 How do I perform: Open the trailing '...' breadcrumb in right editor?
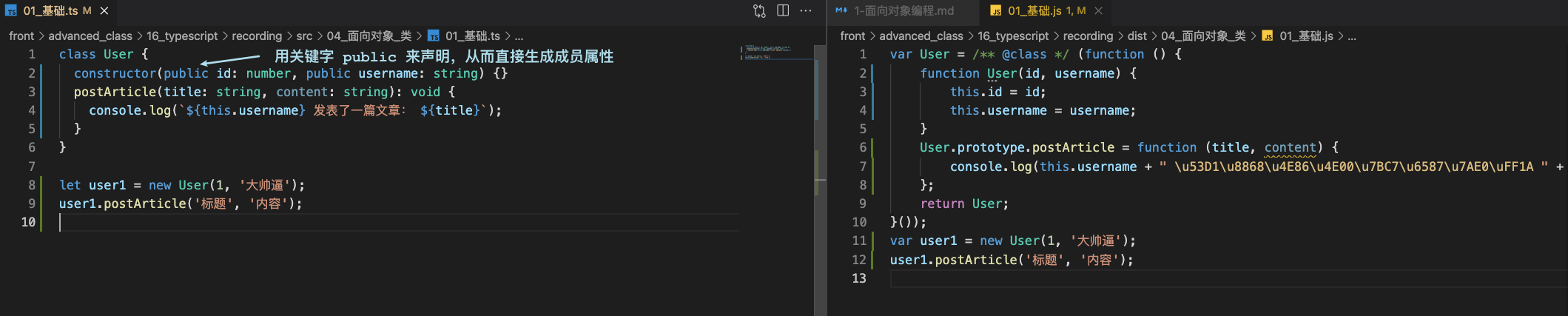click(1352, 36)
